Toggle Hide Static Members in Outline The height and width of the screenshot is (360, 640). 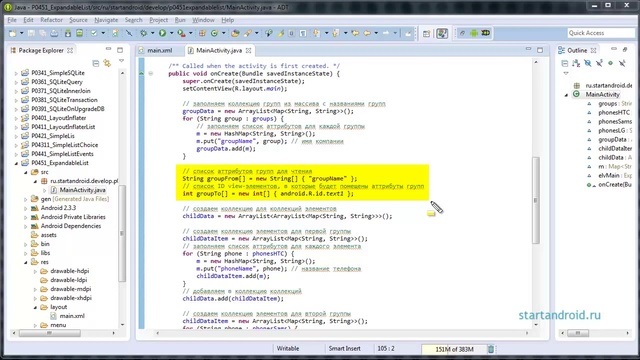[x=599, y=63]
